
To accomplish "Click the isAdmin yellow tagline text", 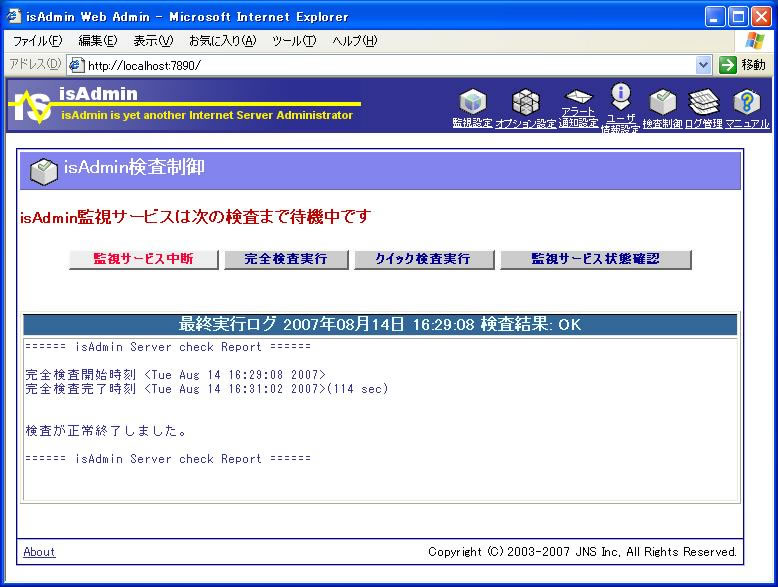I will click(207, 115).
